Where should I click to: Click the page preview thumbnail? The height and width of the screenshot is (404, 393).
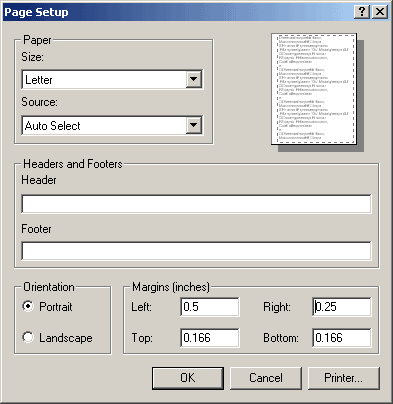click(x=314, y=89)
